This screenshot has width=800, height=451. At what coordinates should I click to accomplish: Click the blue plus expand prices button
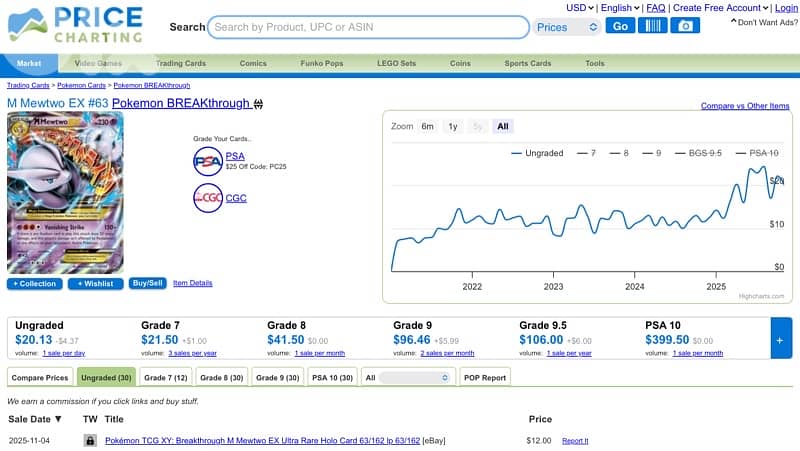(x=781, y=340)
